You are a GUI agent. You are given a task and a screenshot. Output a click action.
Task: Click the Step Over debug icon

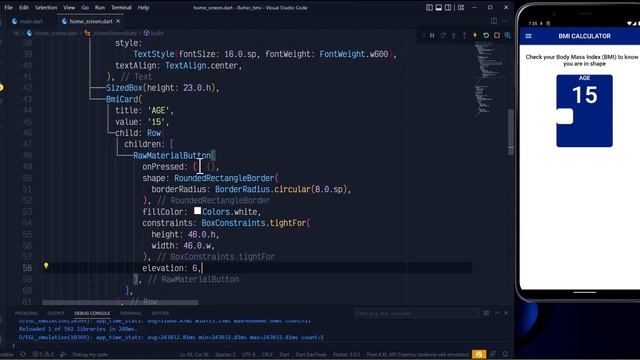(443, 36)
